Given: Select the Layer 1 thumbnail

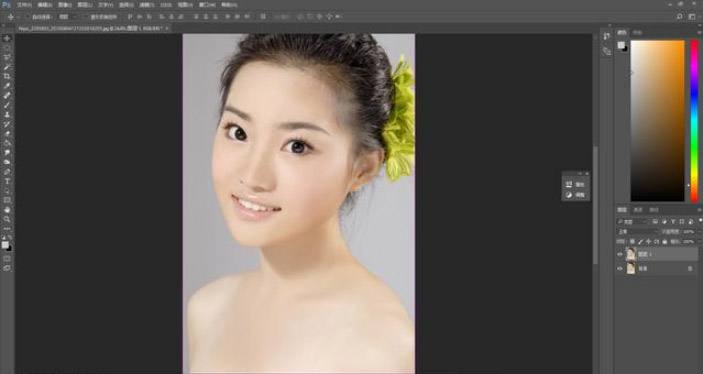Looking at the screenshot, I should pos(631,254).
